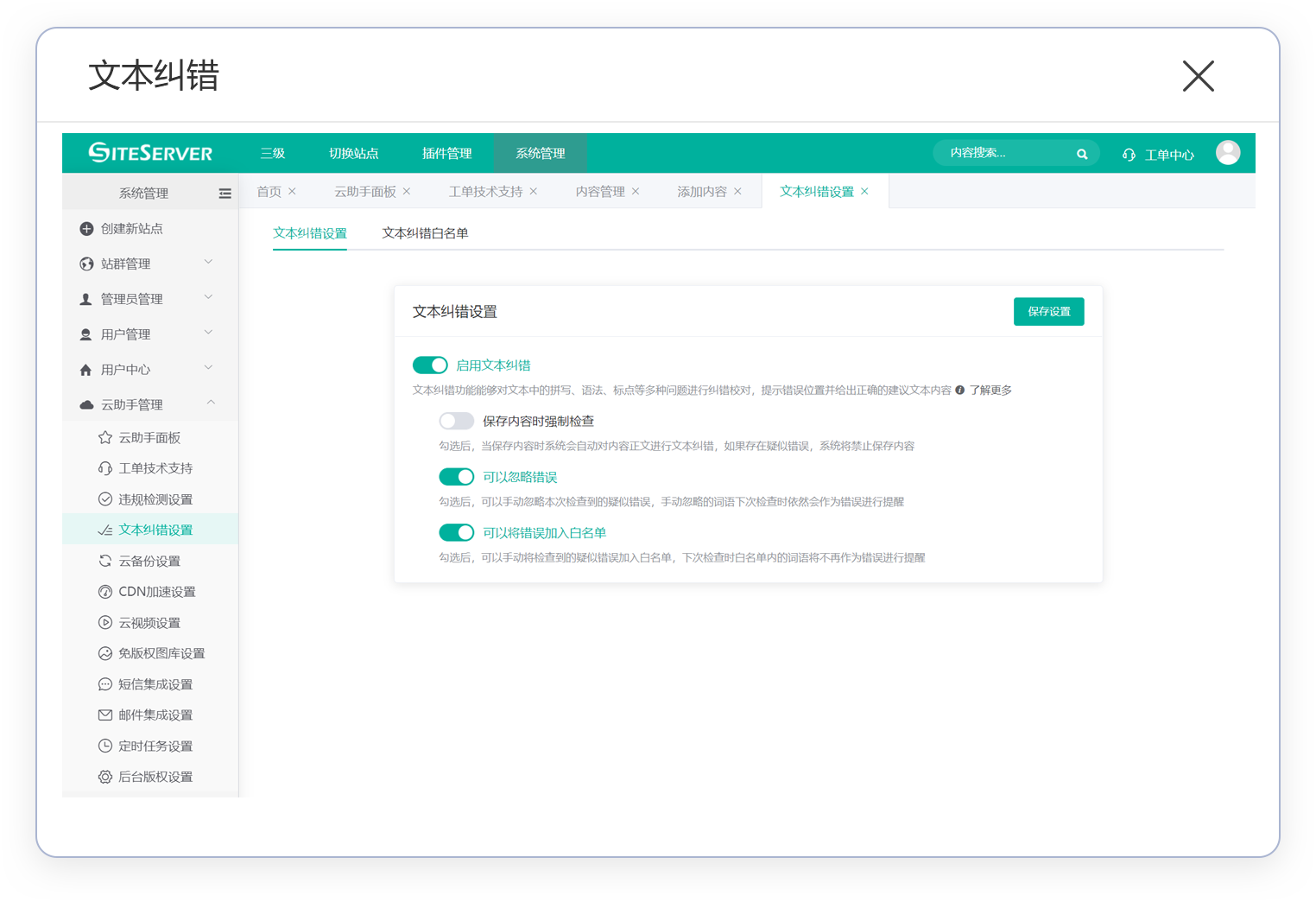Screen dimensions: 1316x902
Task: Collapse the 云助手管理 section arrow
Action: coord(211,403)
